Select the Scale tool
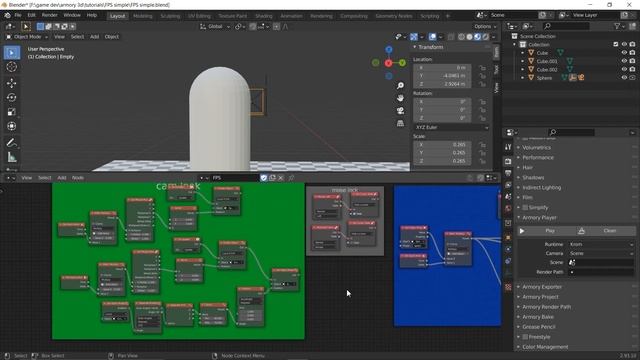This screenshot has width=640, height=360. 11,112
